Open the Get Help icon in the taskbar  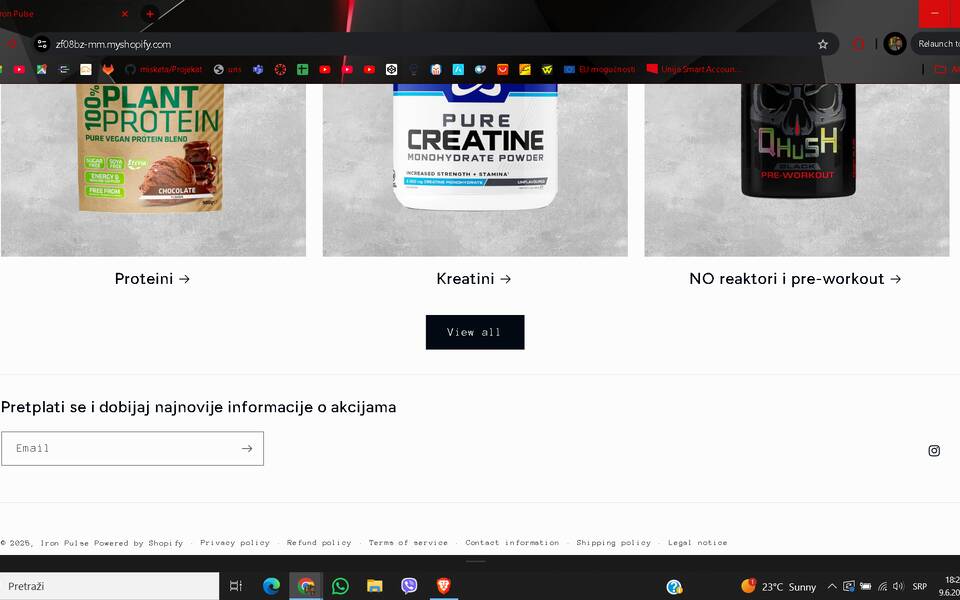coord(674,587)
